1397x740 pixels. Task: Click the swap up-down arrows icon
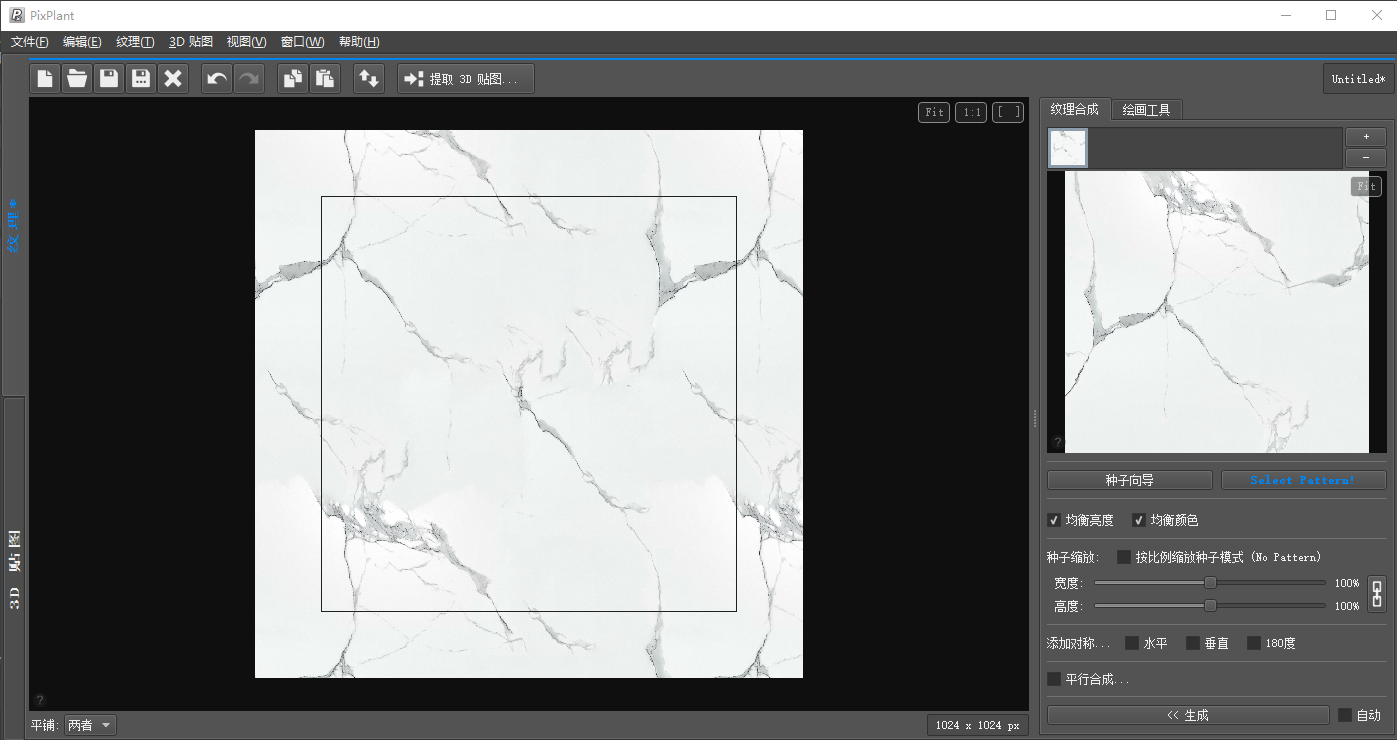[369, 79]
